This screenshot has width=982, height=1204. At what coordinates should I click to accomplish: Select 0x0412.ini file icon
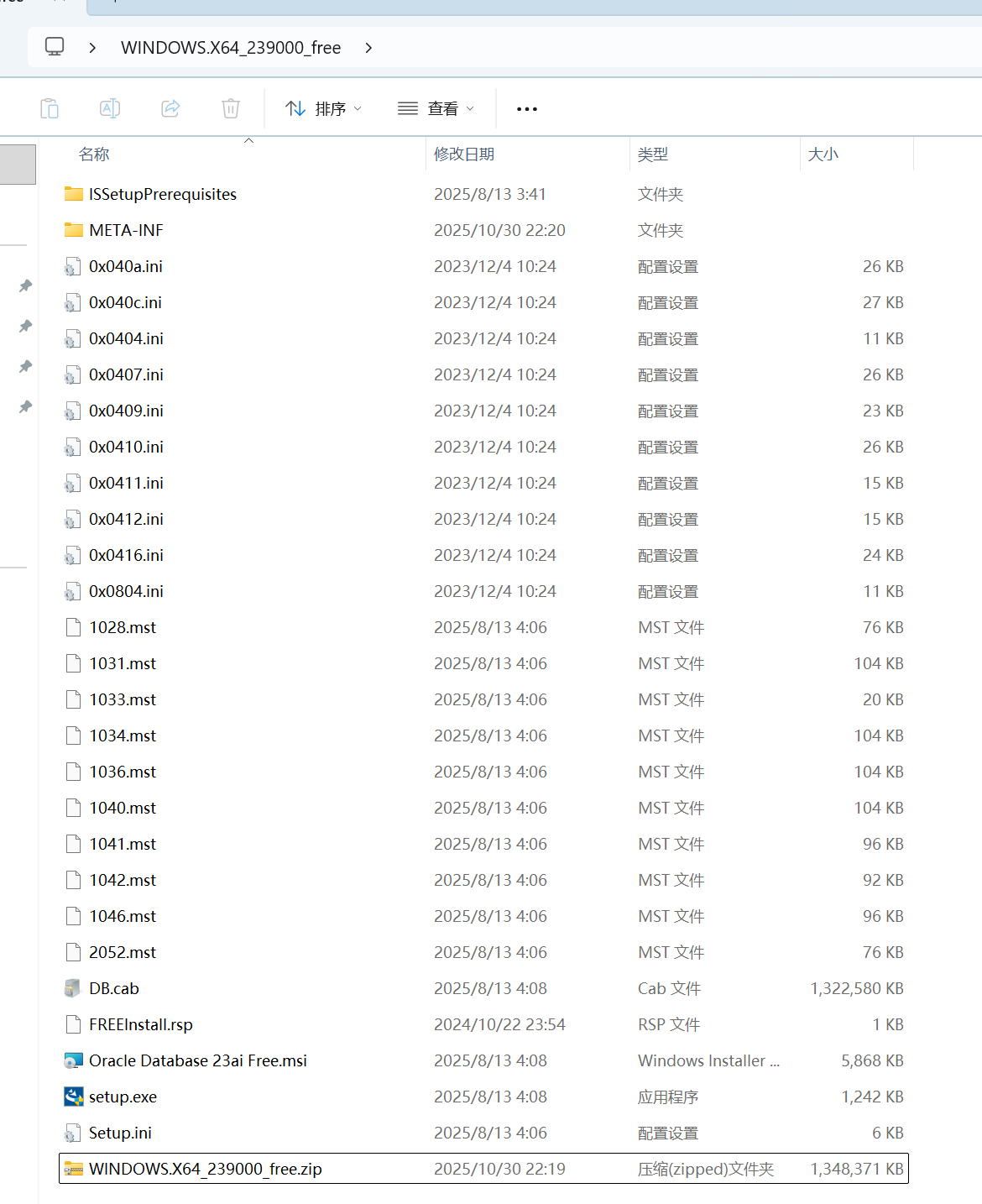coord(73,520)
